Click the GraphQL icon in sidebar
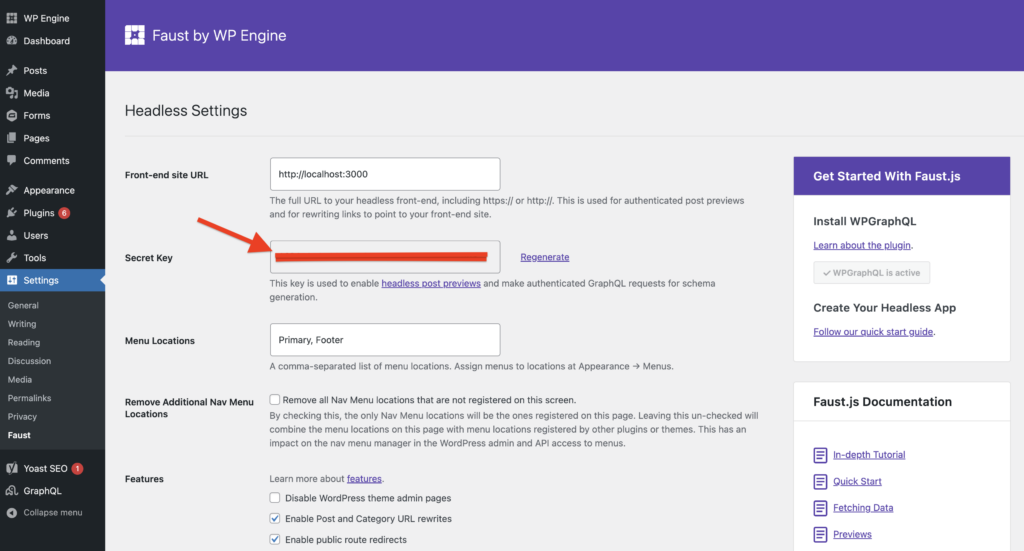The width and height of the screenshot is (1024, 551). [x=11, y=491]
